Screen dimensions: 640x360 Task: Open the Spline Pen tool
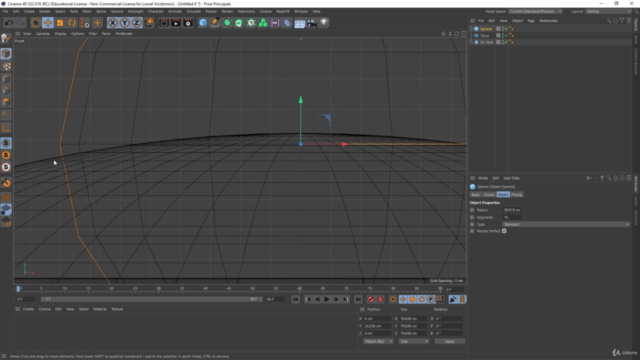point(215,23)
